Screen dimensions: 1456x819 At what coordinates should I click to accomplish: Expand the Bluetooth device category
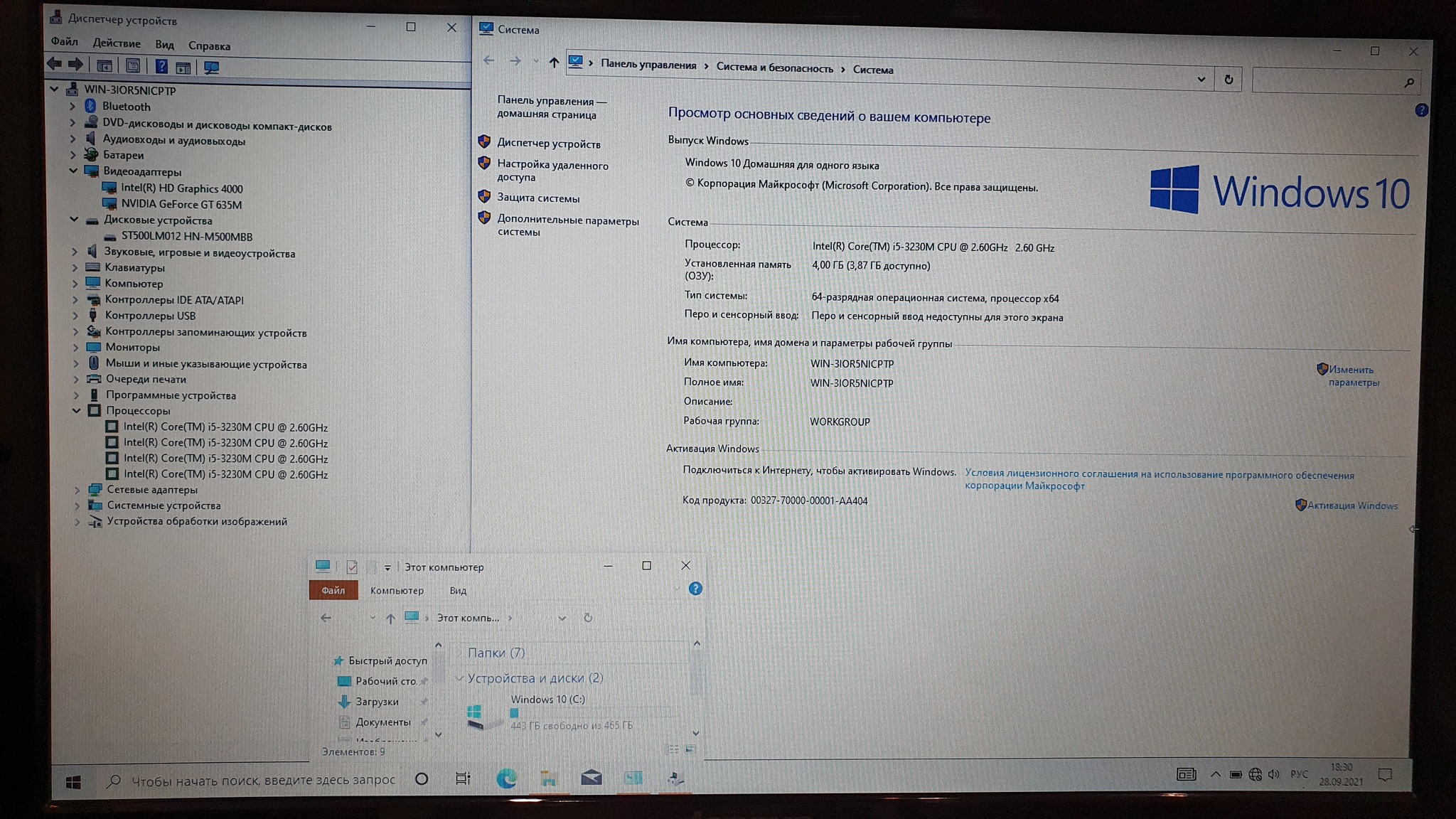coord(73,106)
